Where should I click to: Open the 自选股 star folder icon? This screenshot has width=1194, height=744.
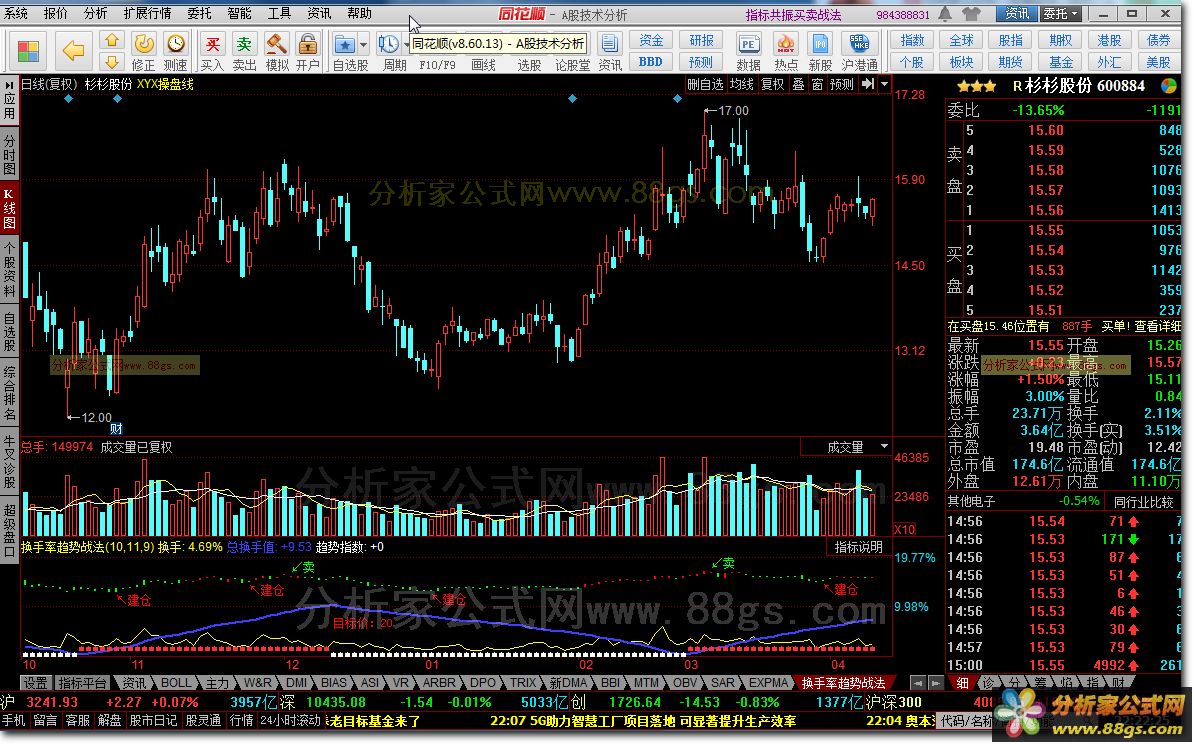(x=344, y=44)
